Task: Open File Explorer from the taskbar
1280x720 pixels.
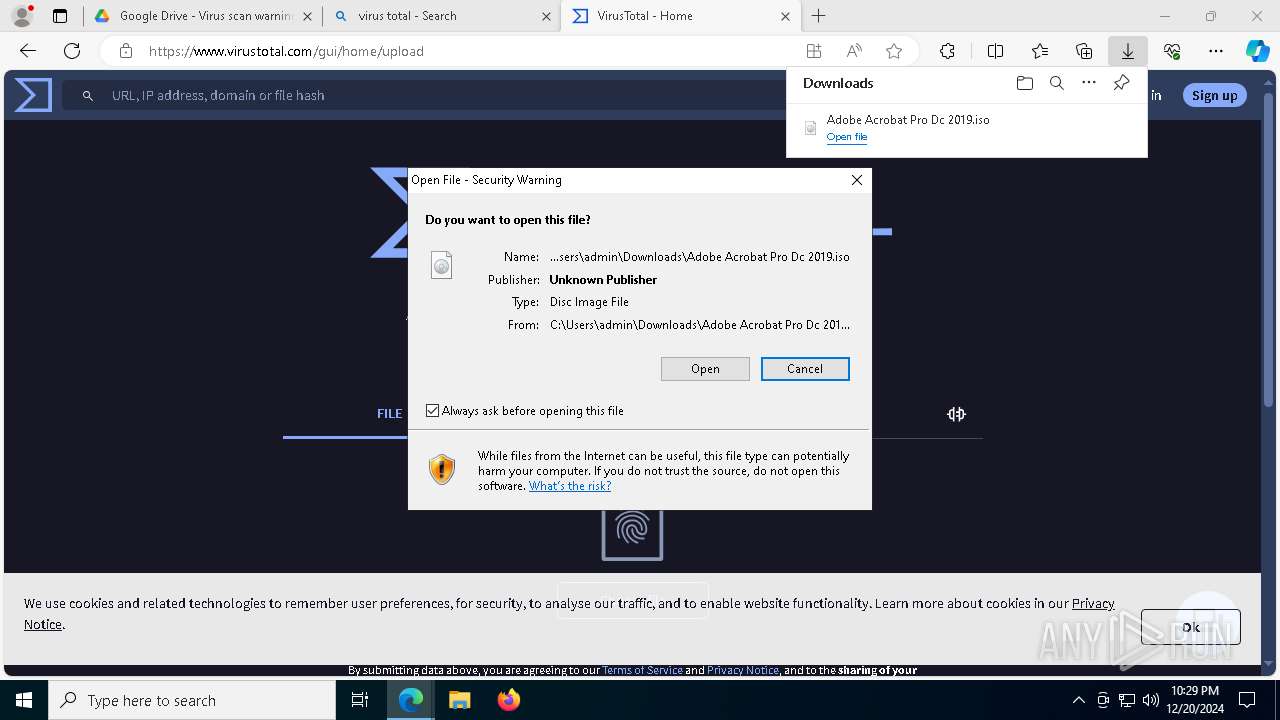Action: 459,700
